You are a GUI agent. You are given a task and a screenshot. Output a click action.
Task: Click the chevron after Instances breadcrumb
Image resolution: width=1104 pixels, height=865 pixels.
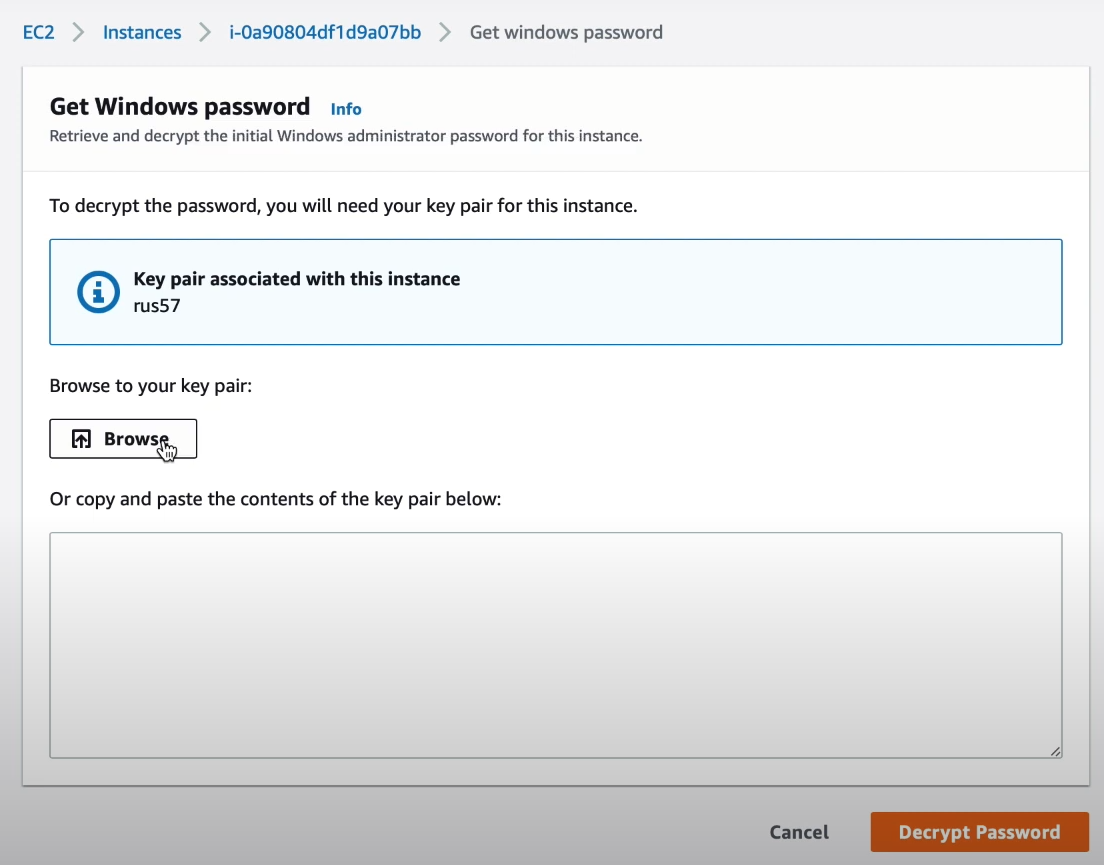click(x=205, y=32)
